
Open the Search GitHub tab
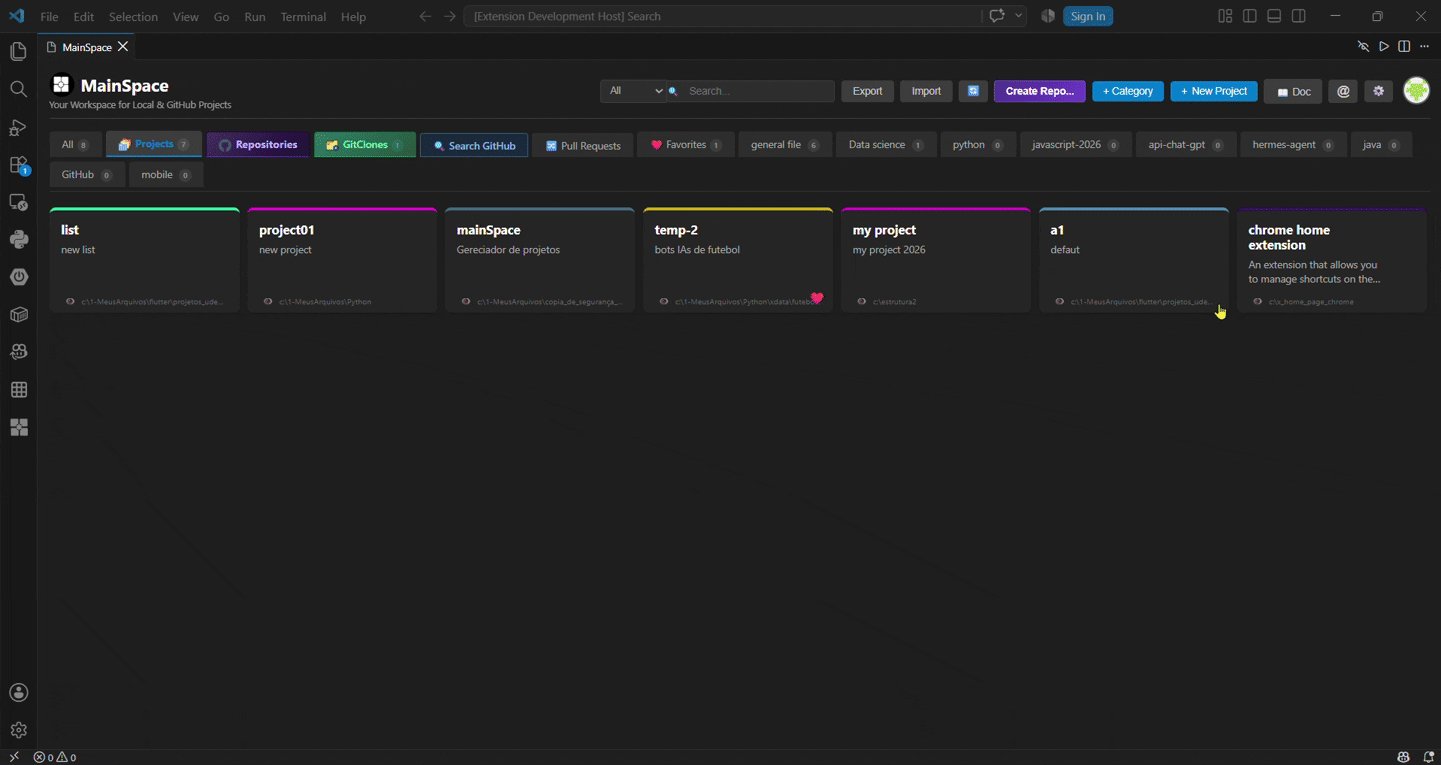474,145
